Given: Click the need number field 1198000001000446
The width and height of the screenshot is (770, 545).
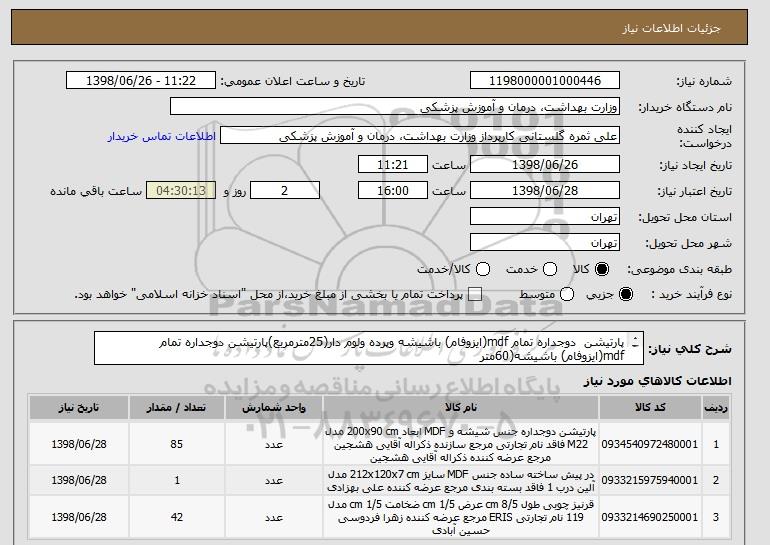Looking at the screenshot, I should (545, 81).
